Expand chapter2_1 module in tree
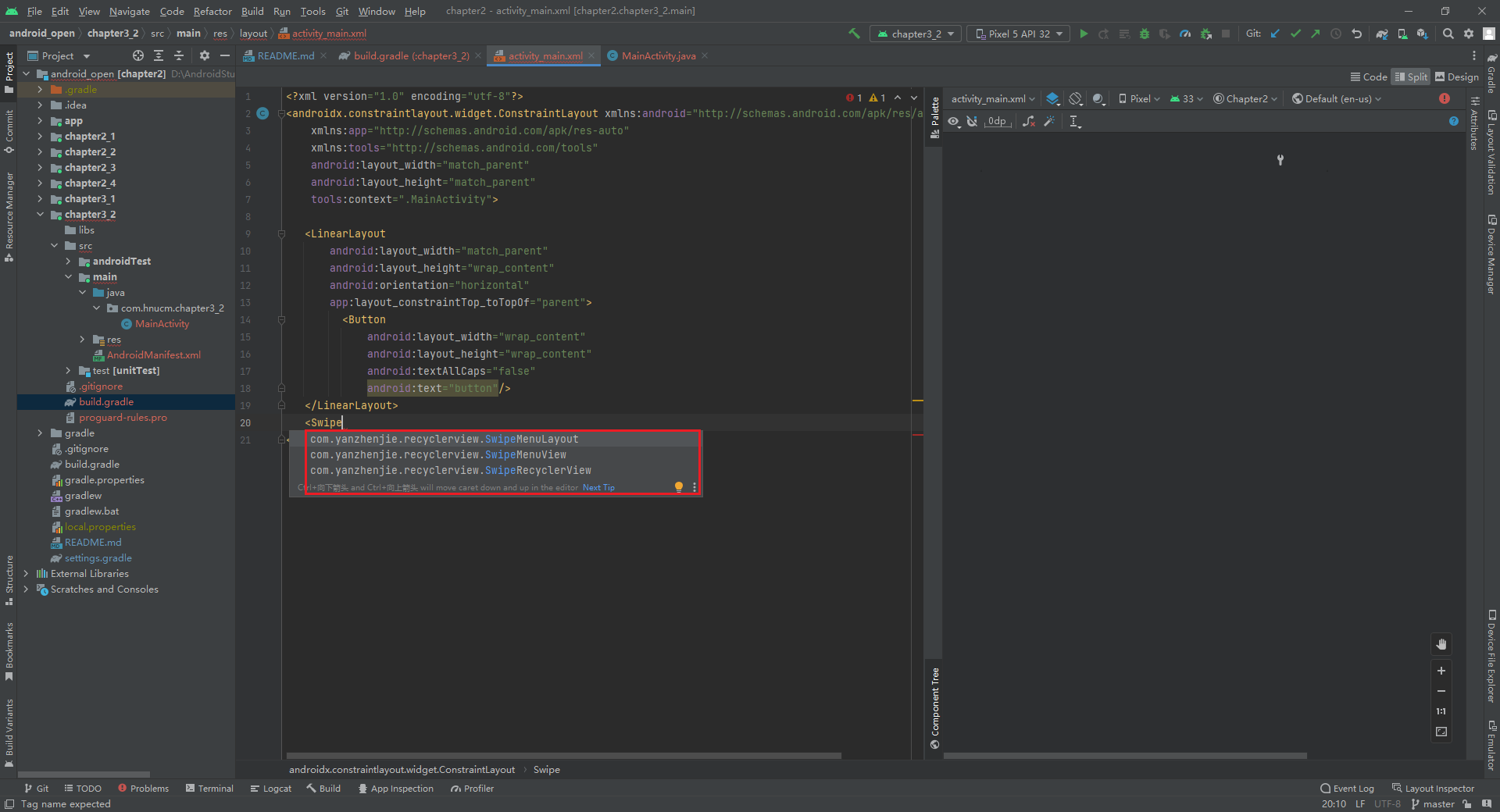 40,136
